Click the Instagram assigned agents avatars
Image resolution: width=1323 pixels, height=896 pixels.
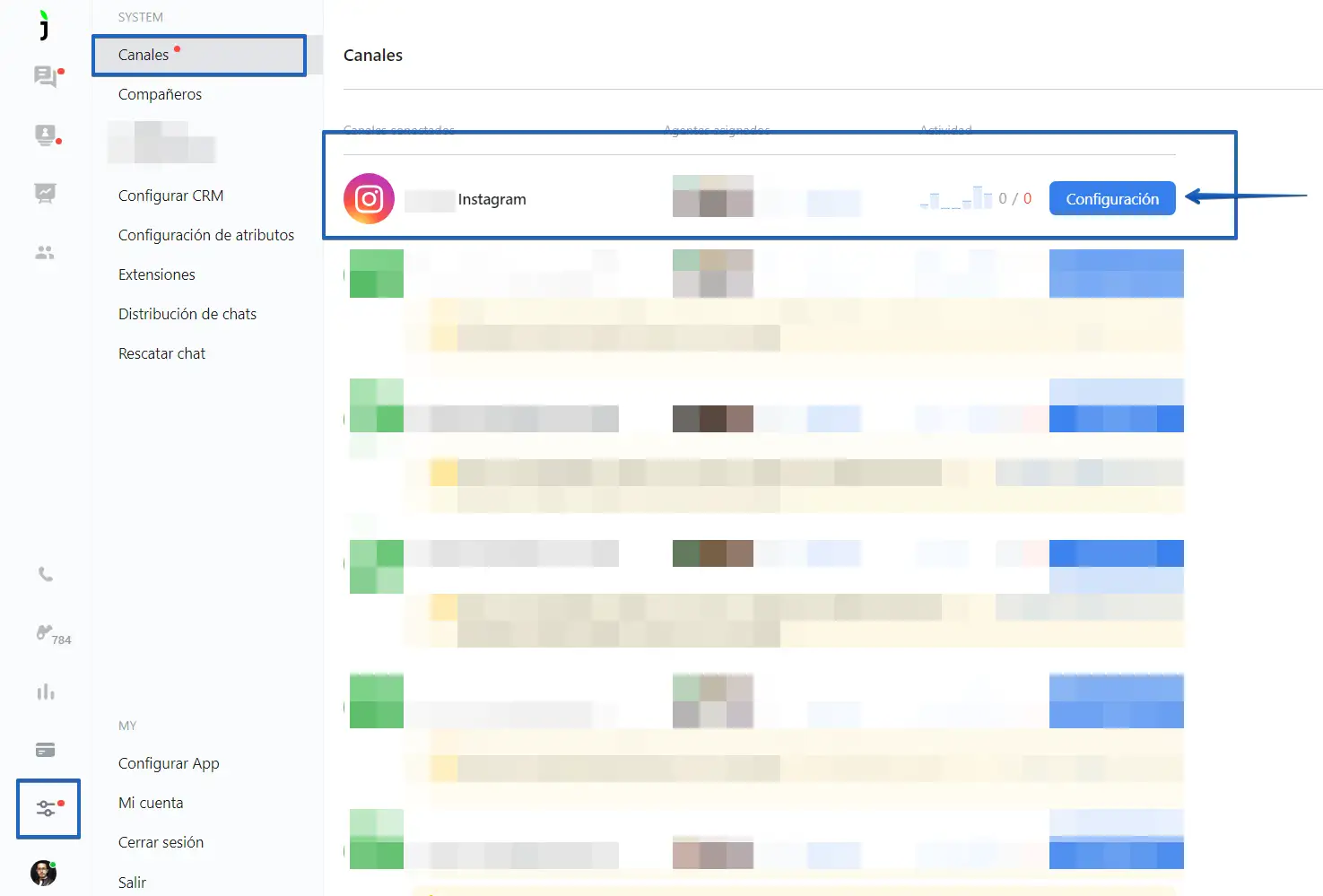(x=713, y=196)
